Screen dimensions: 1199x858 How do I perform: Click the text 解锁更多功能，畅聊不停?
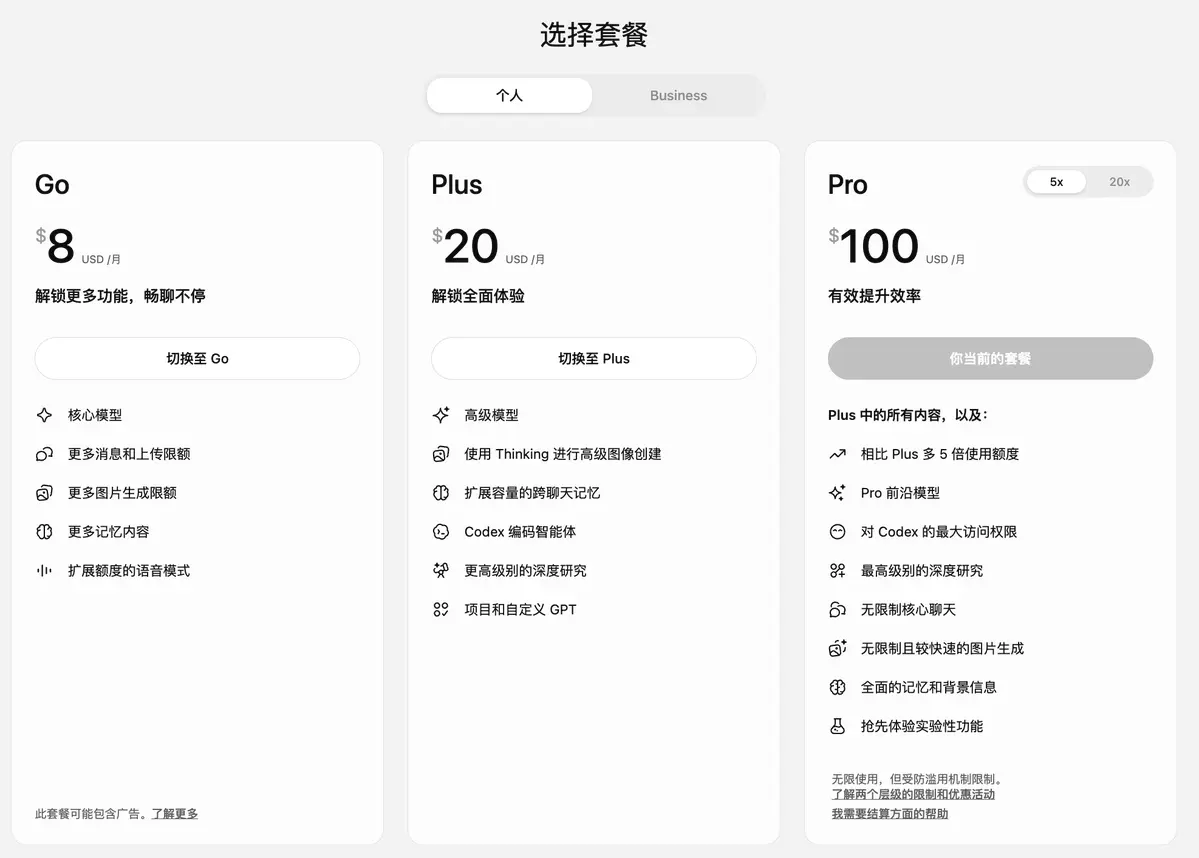(x=120, y=296)
